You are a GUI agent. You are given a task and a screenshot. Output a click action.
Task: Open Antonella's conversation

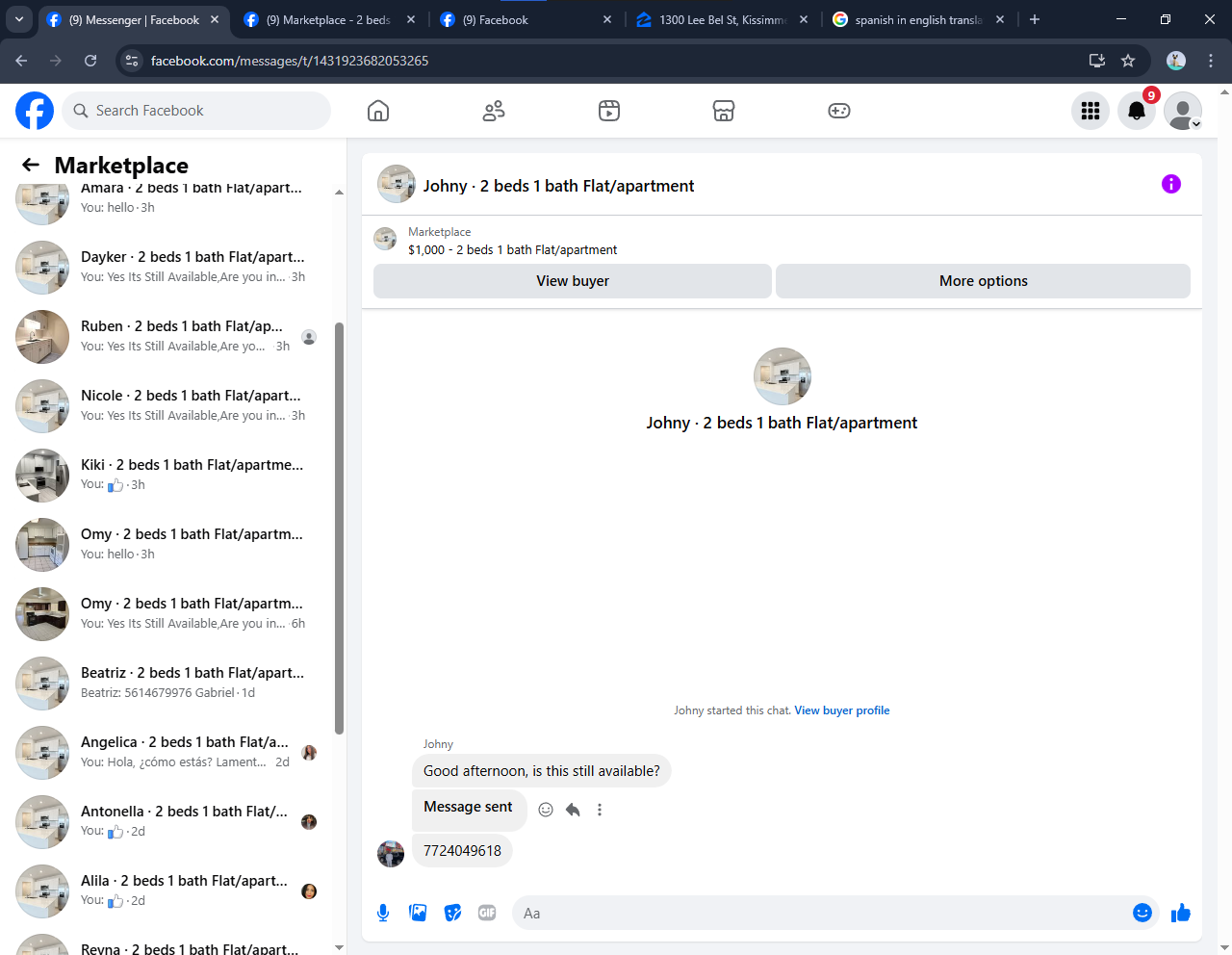pyautogui.click(x=169, y=822)
